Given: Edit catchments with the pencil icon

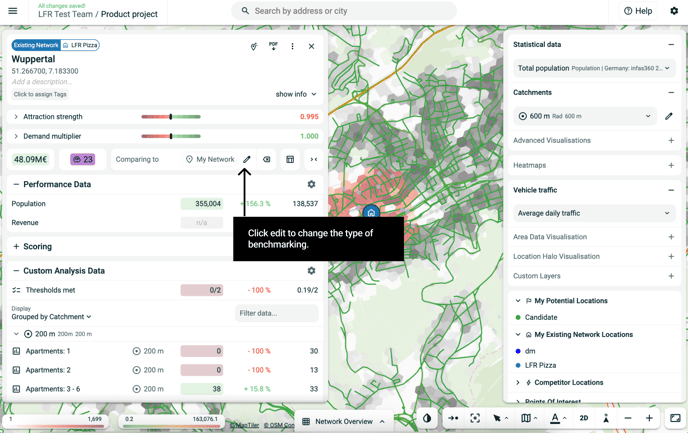Looking at the screenshot, I should point(668,116).
